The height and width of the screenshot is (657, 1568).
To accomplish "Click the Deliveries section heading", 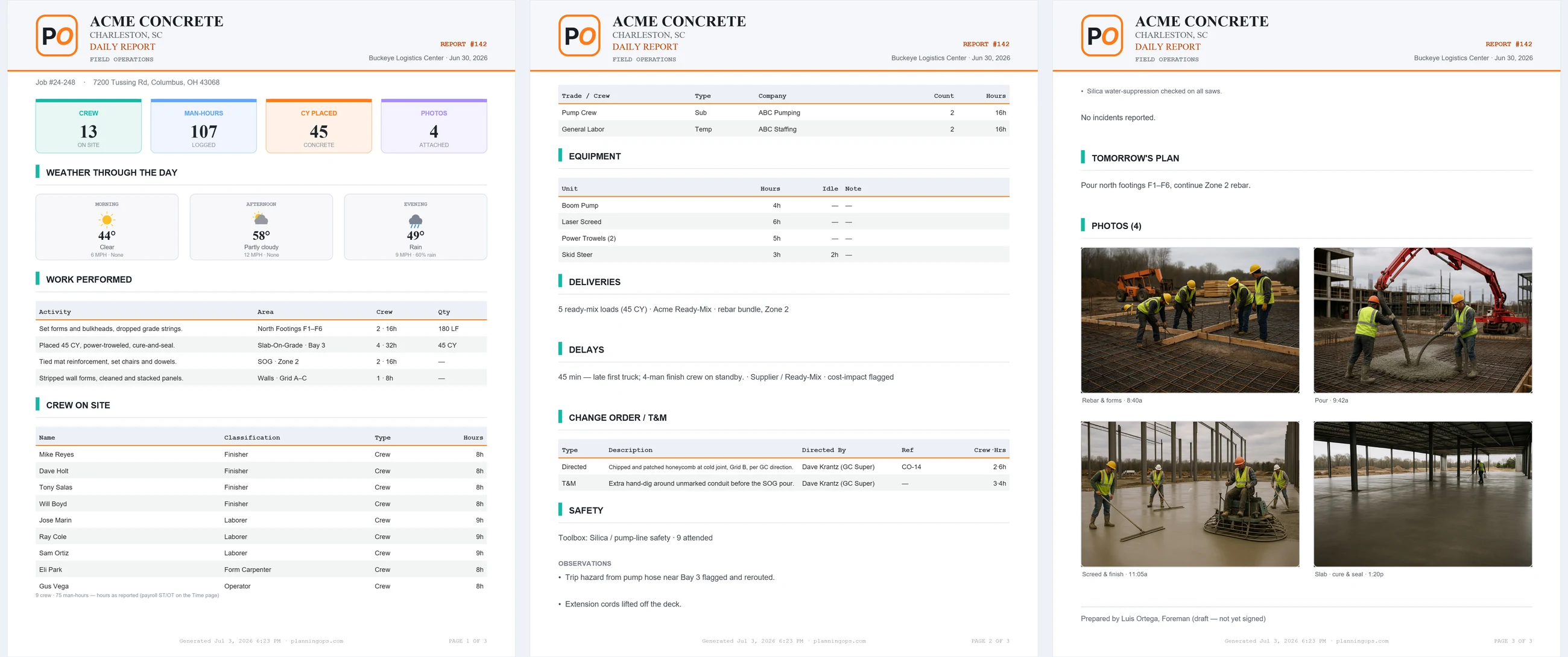I will [x=595, y=282].
